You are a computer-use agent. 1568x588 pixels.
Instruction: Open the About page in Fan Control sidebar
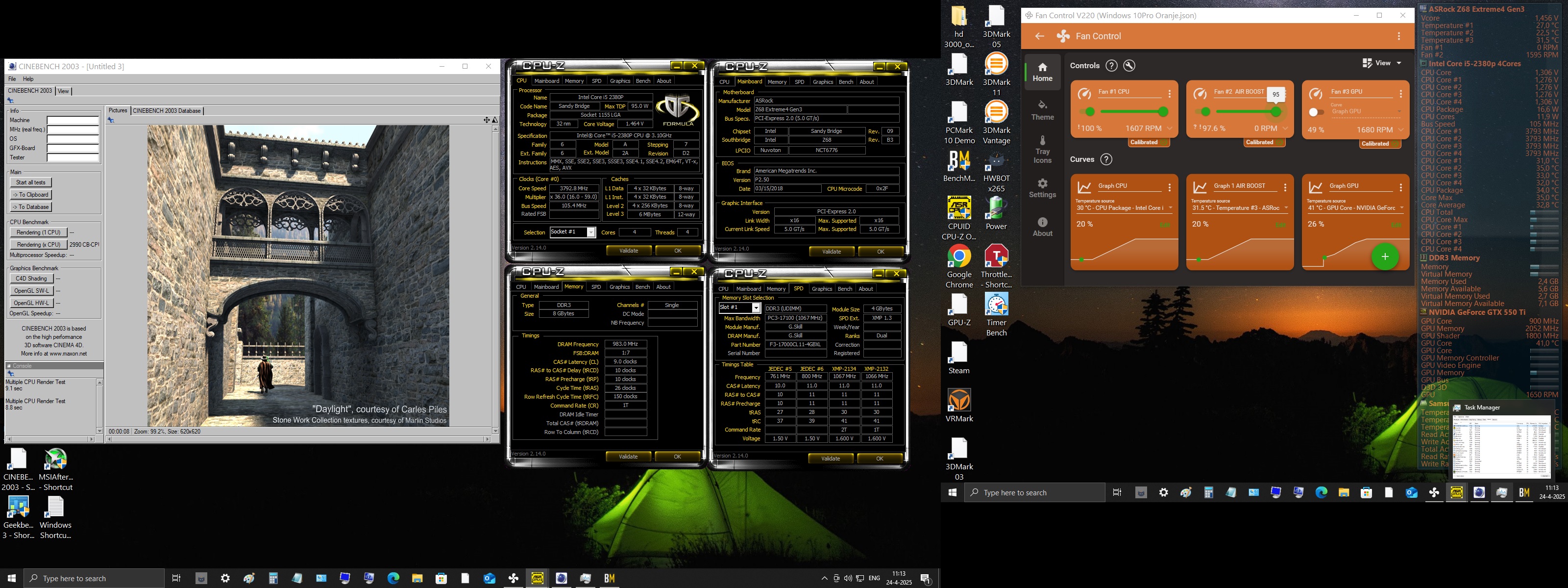pyautogui.click(x=1042, y=227)
